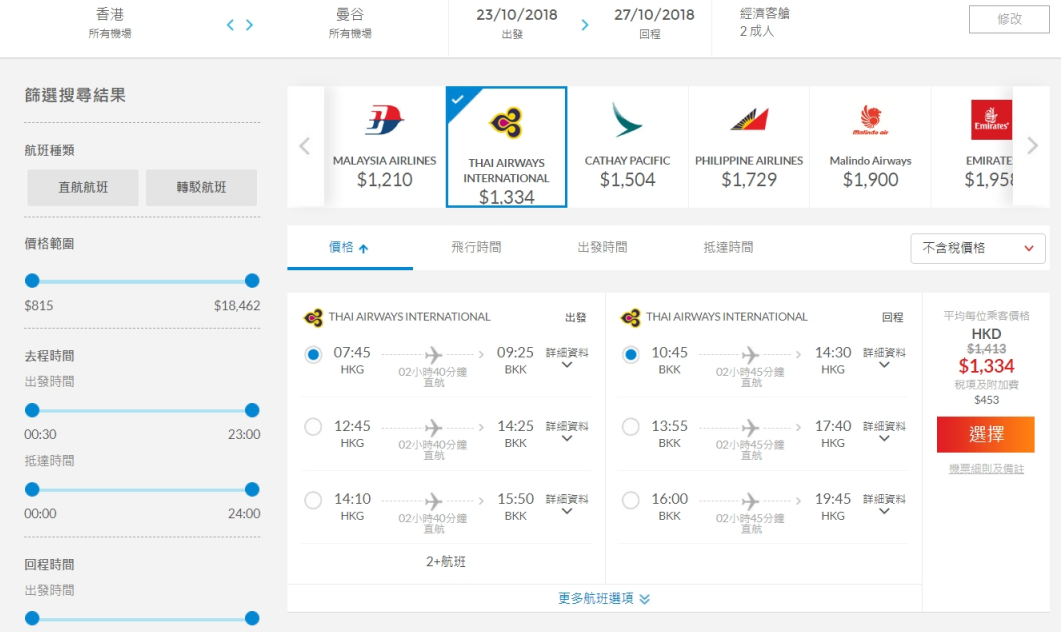The image size is (1061, 632).
Task: Click the Cathay Pacific logo
Action: (626, 120)
